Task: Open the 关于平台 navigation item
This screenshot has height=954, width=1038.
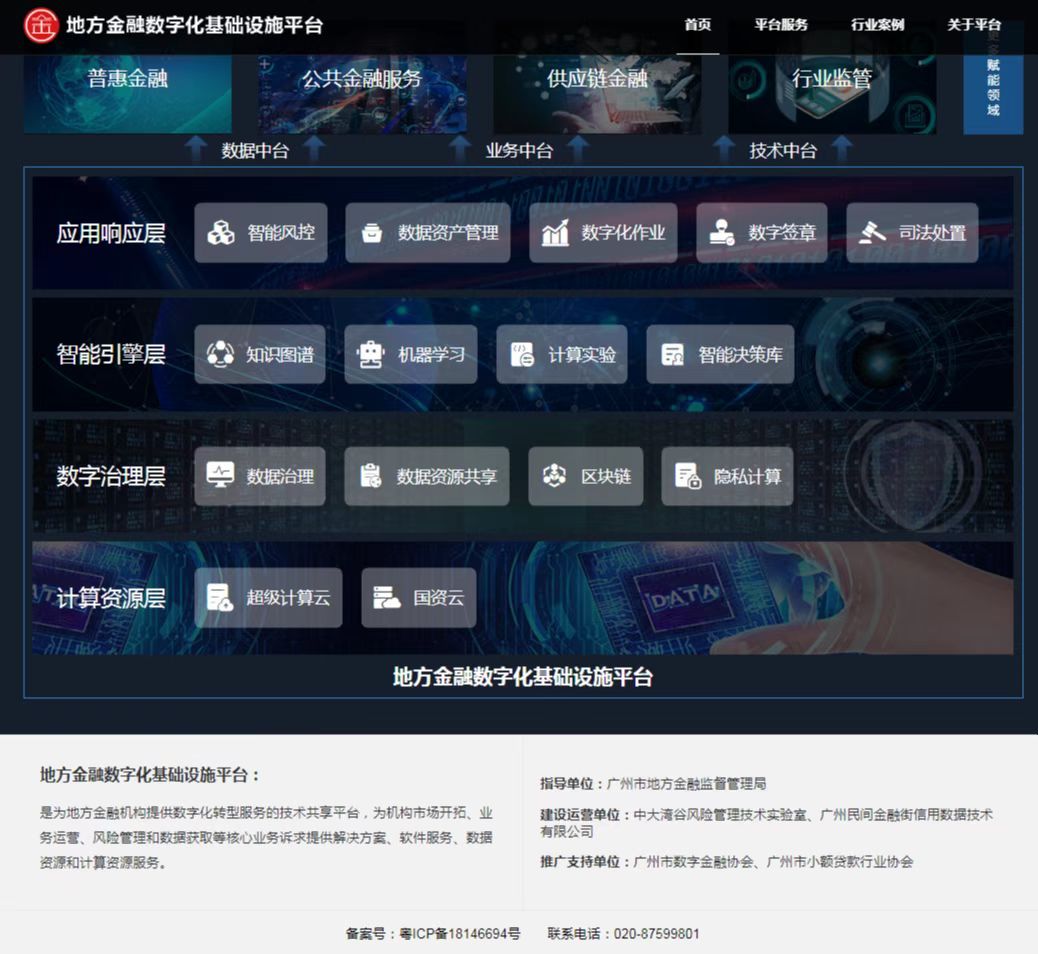Action: (x=974, y=25)
